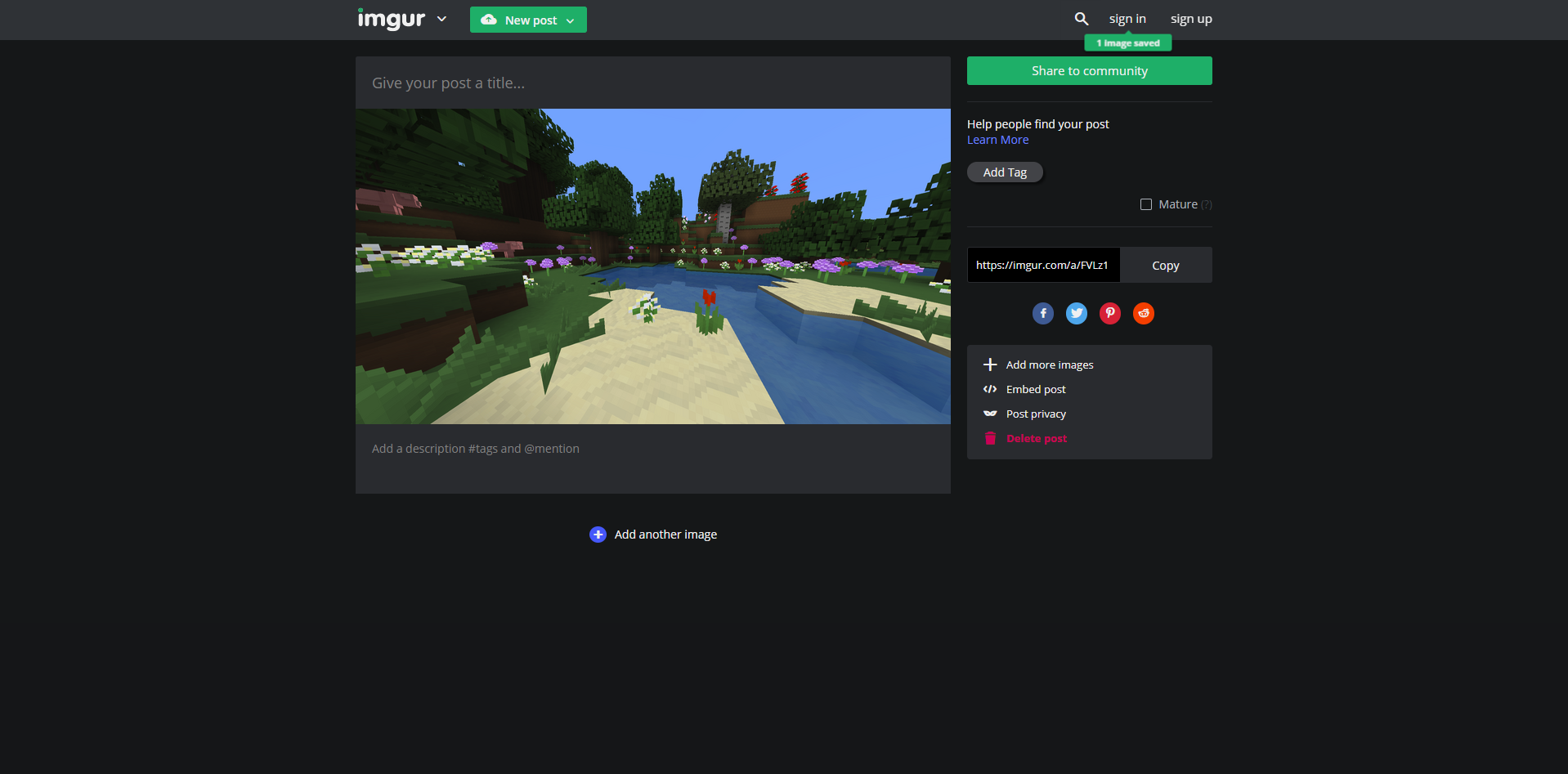The image size is (1568, 774).
Task: Click the New post cloud upload icon
Action: (x=489, y=20)
